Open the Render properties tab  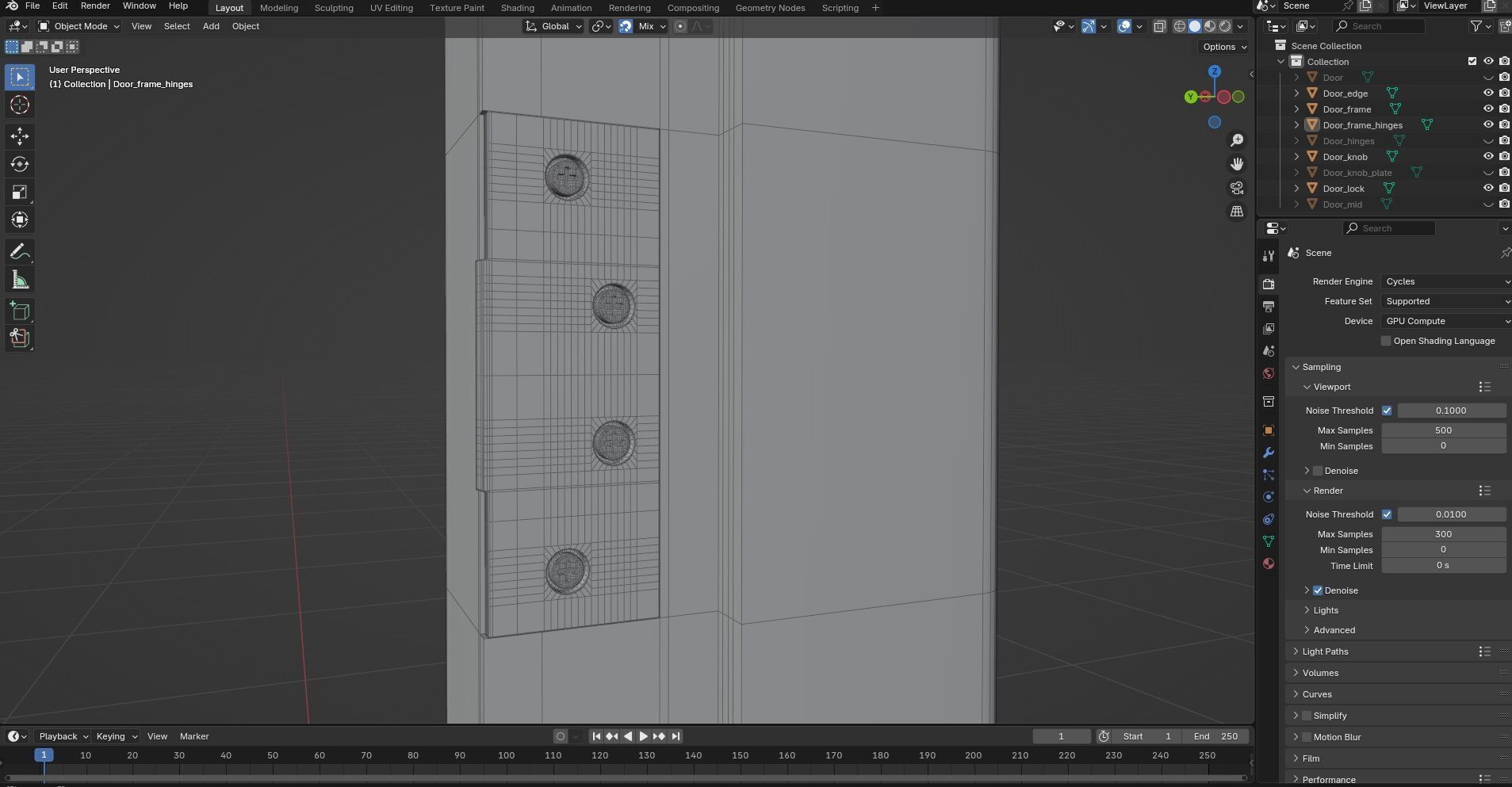pos(1269,284)
